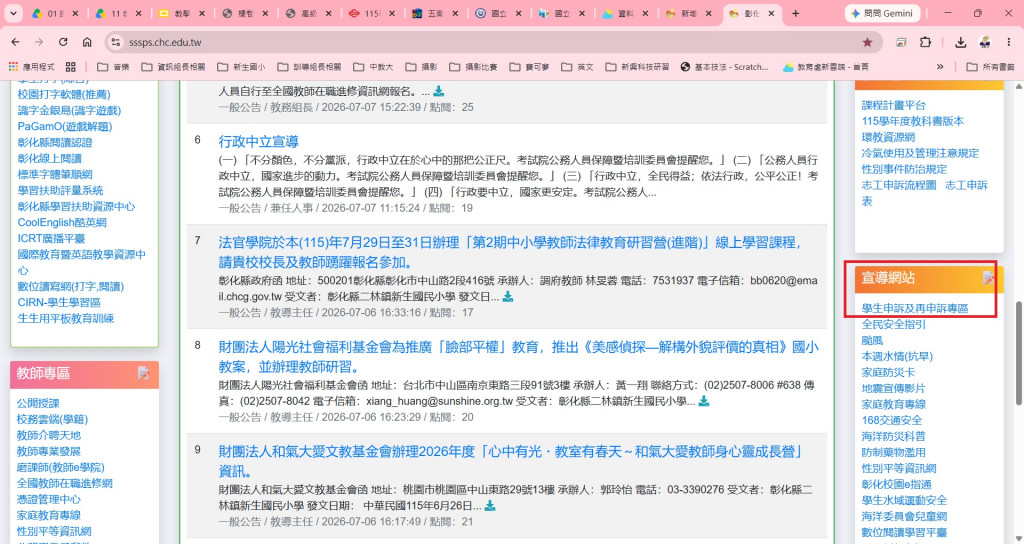The width and height of the screenshot is (1024, 544).
Task: Open the Downloads icon in toolbar
Action: 960,42
